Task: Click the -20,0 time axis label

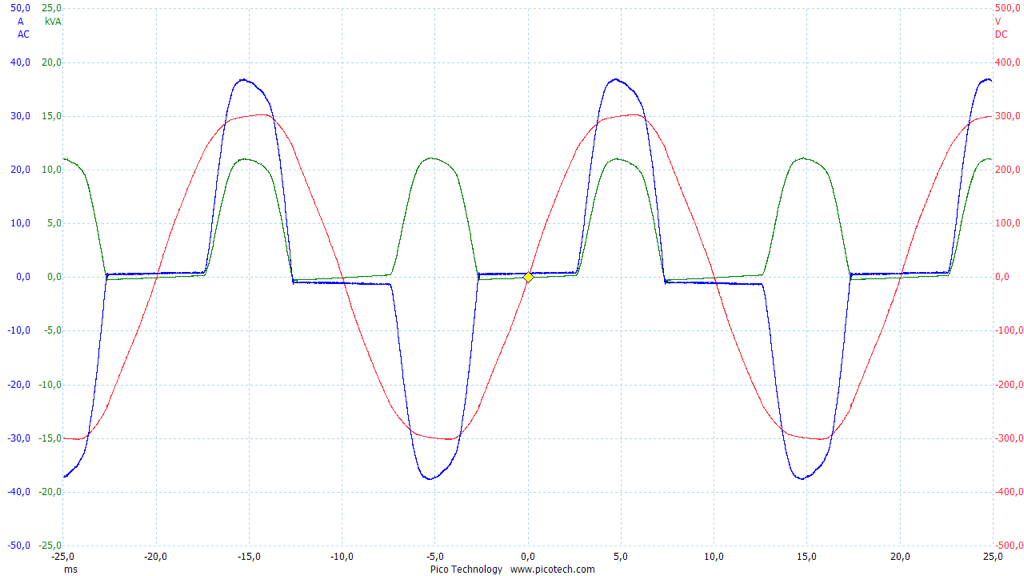Action: [x=156, y=557]
